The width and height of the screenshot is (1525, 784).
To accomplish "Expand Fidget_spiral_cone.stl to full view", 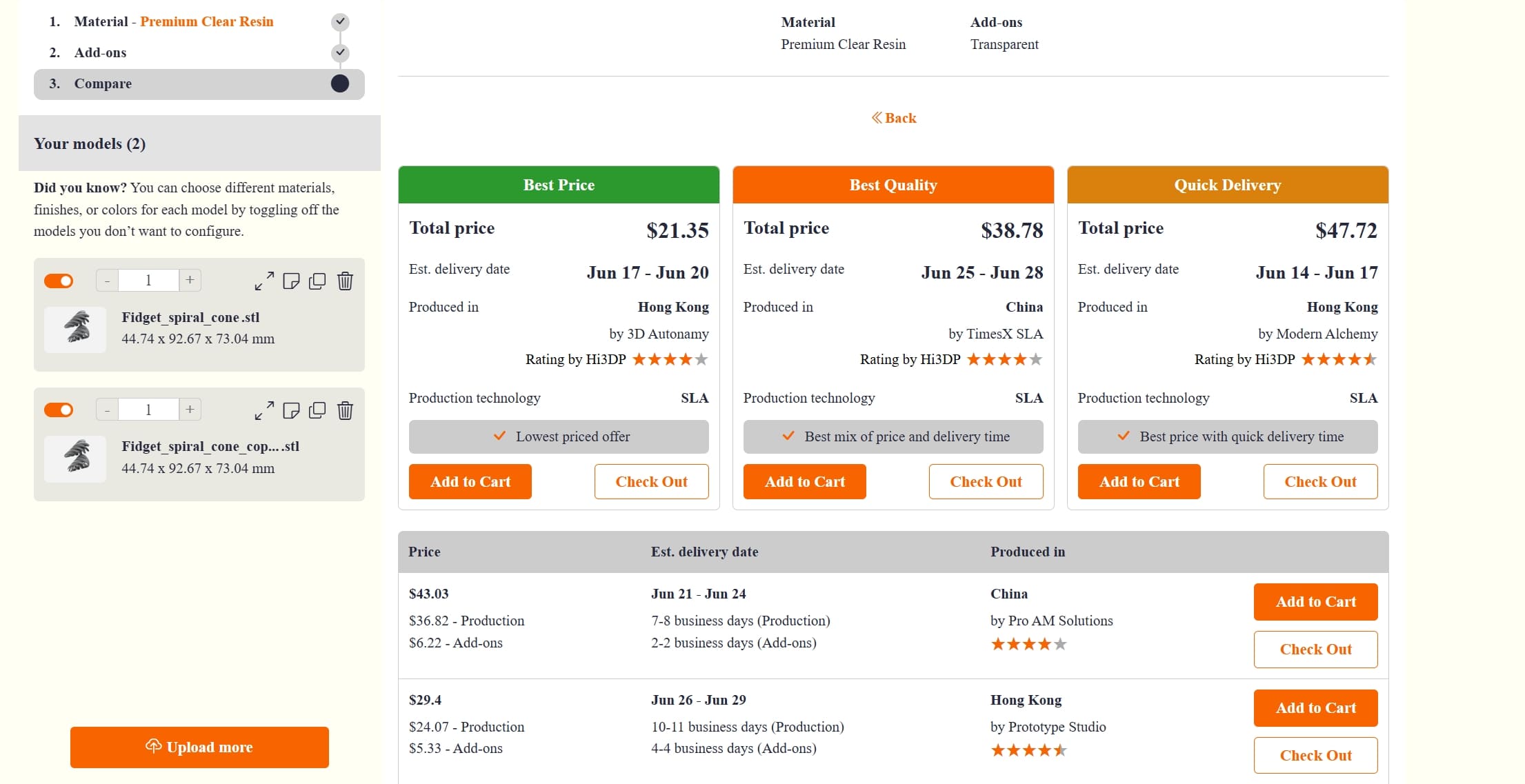I will tap(264, 281).
